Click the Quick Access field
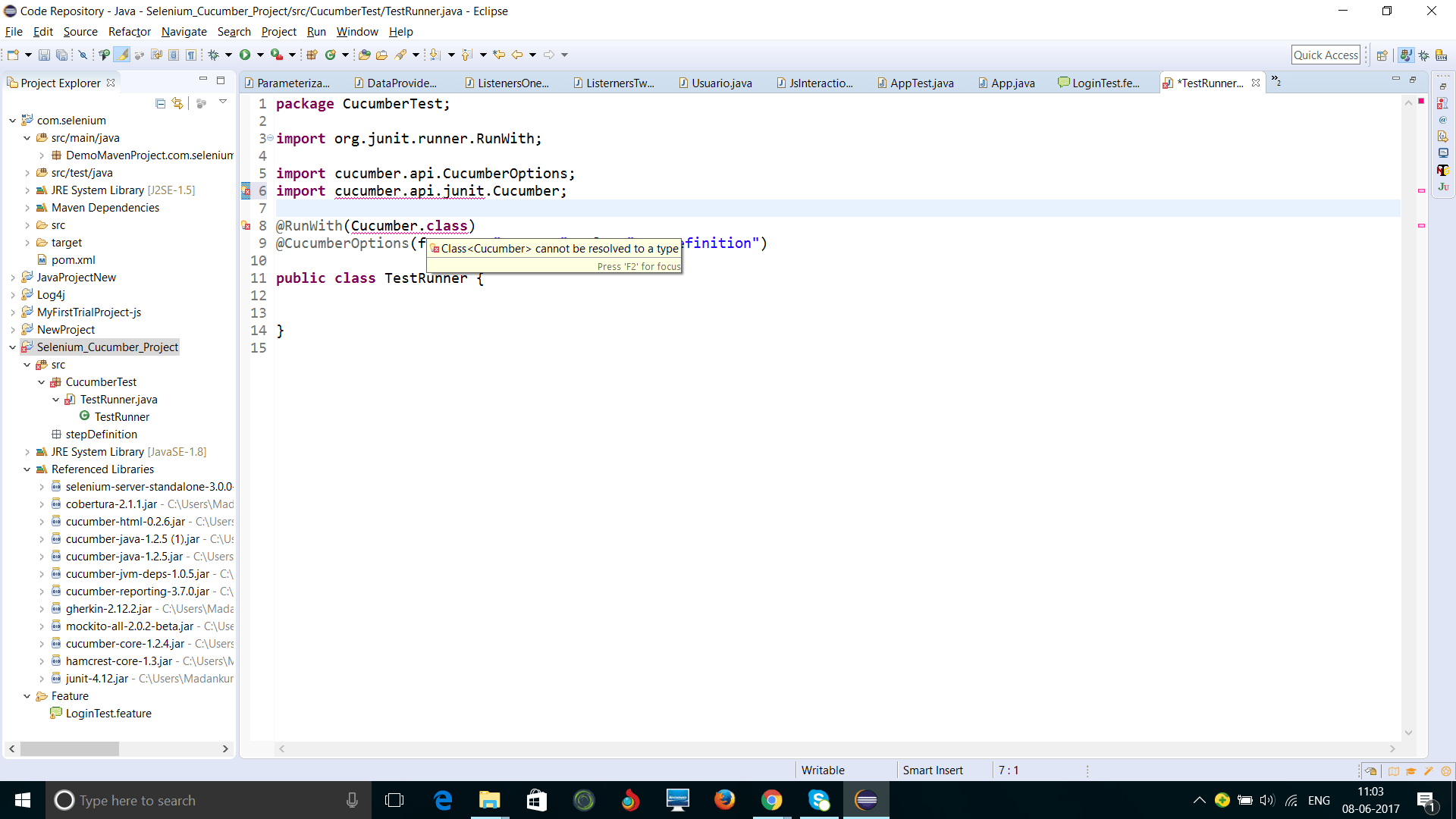The image size is (1456, 819). click(x=1325, y=55)
